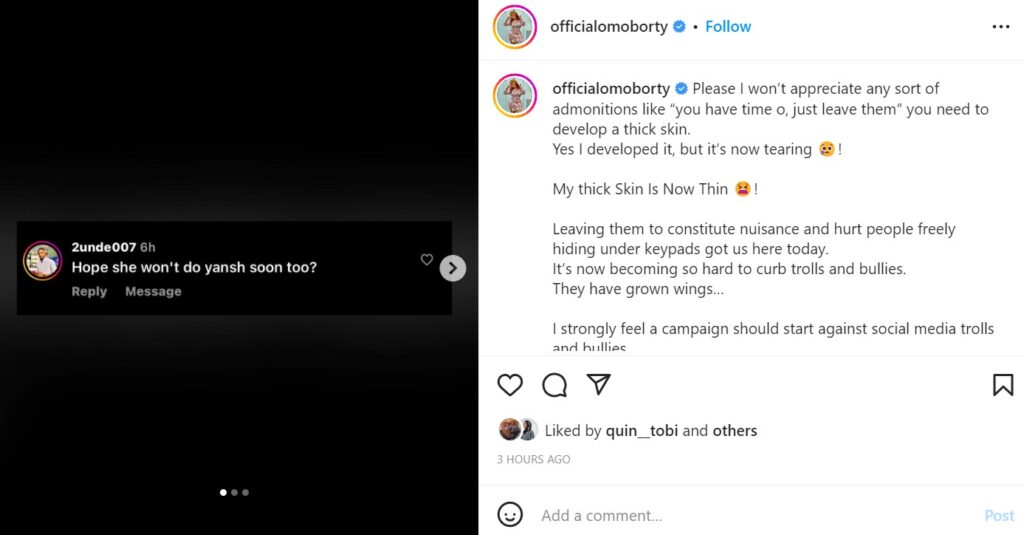Open 2unde007 profile avatar
Screen dimensions: 1024x535
coord(43,260)
